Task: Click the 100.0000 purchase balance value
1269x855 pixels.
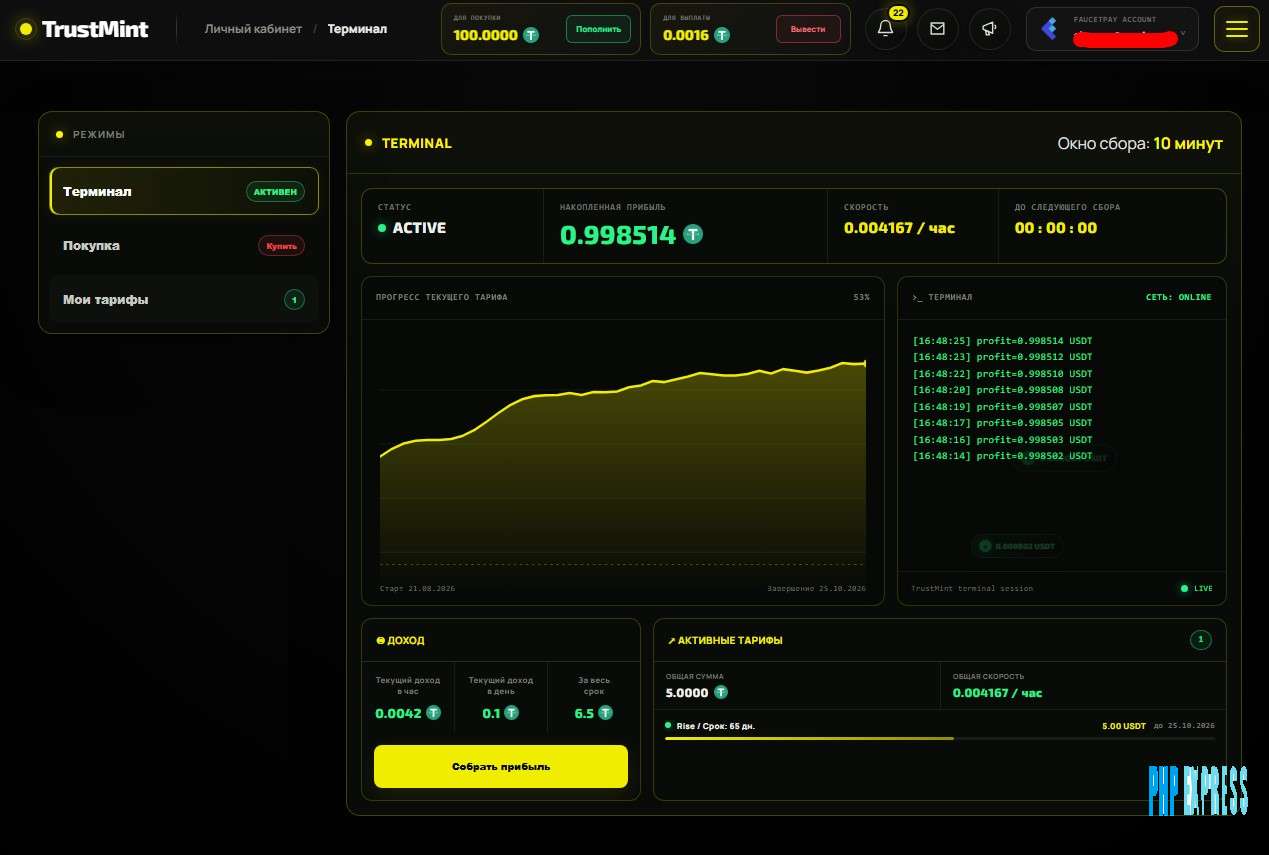Action: (x=485, y=35)
